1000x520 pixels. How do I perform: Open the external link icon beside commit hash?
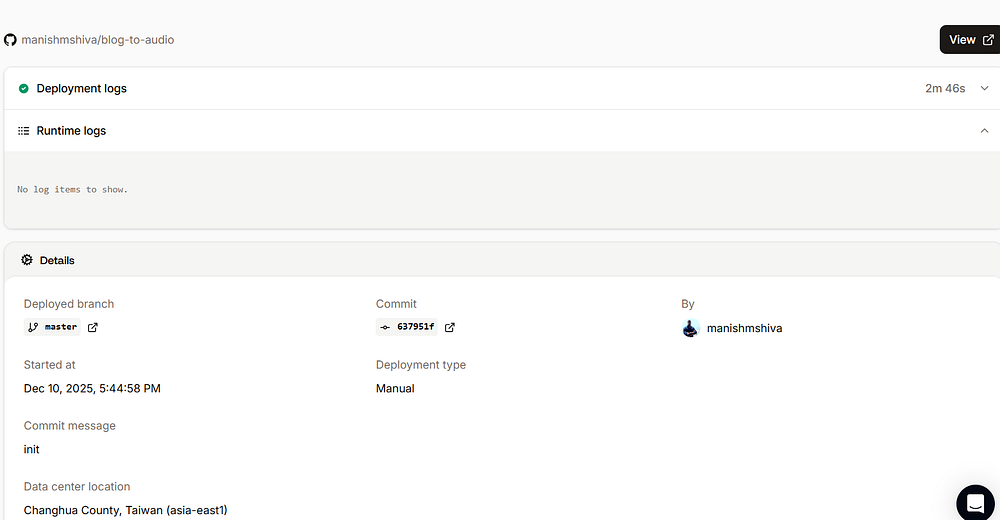(450, 327)
